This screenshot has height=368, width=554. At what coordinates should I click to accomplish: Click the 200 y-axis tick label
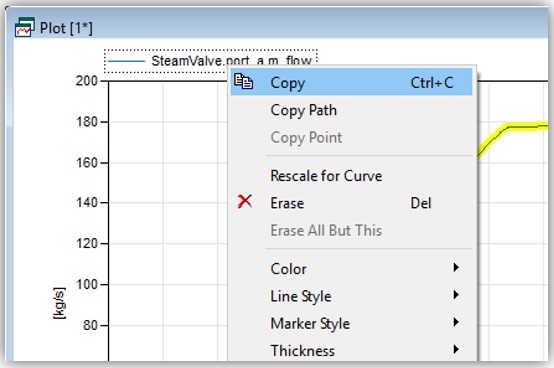(x=87, y=81)
